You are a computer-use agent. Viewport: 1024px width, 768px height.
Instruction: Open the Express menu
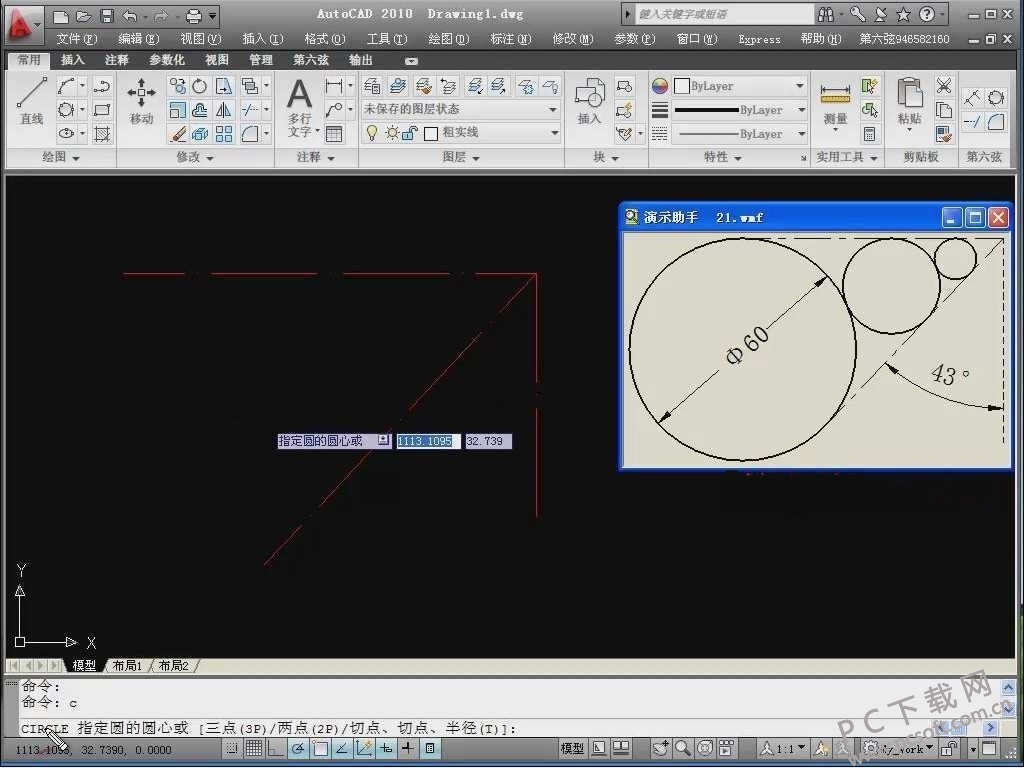[759, 39]
